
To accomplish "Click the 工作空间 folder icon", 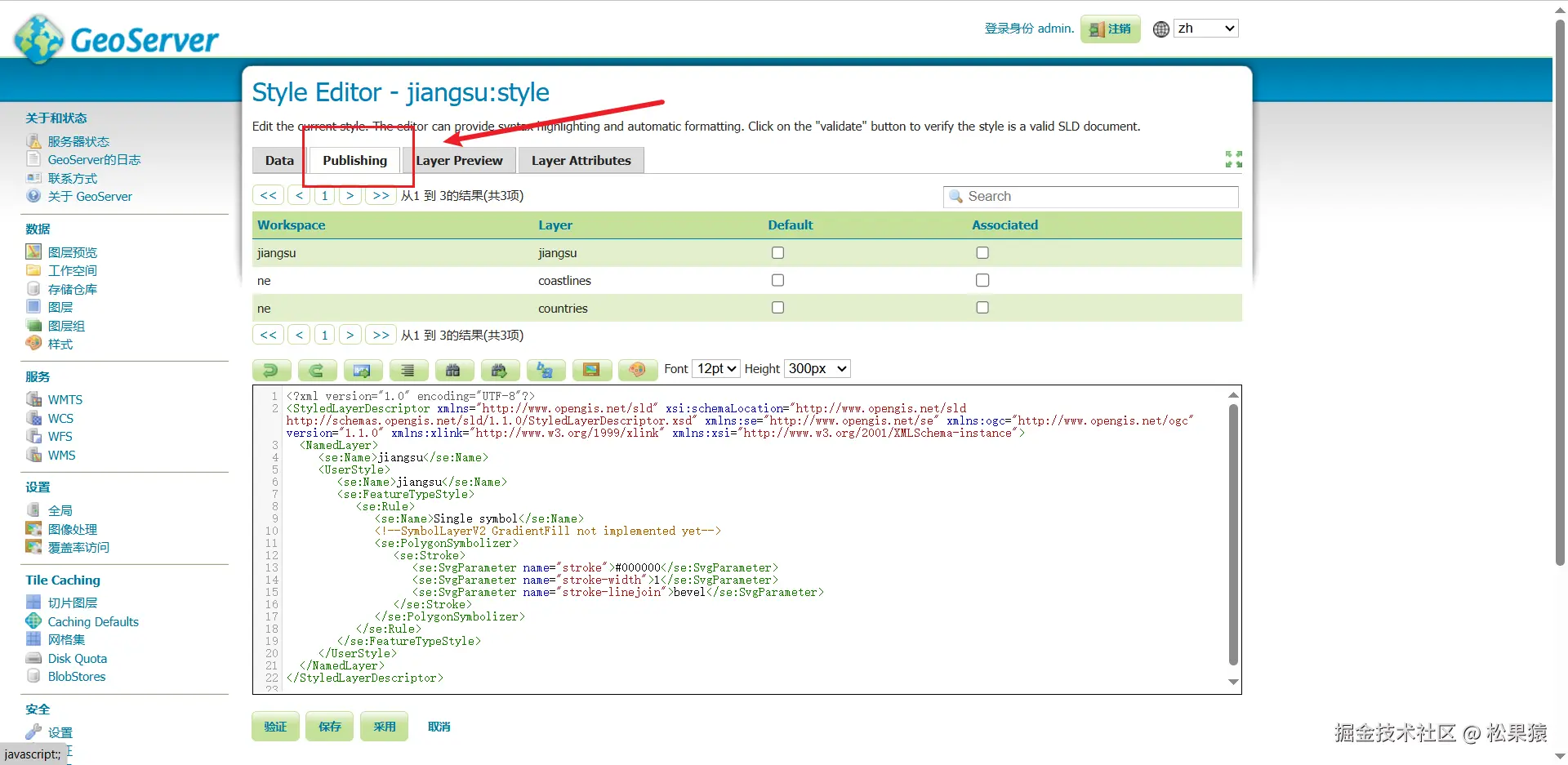I will coord(33,270).
